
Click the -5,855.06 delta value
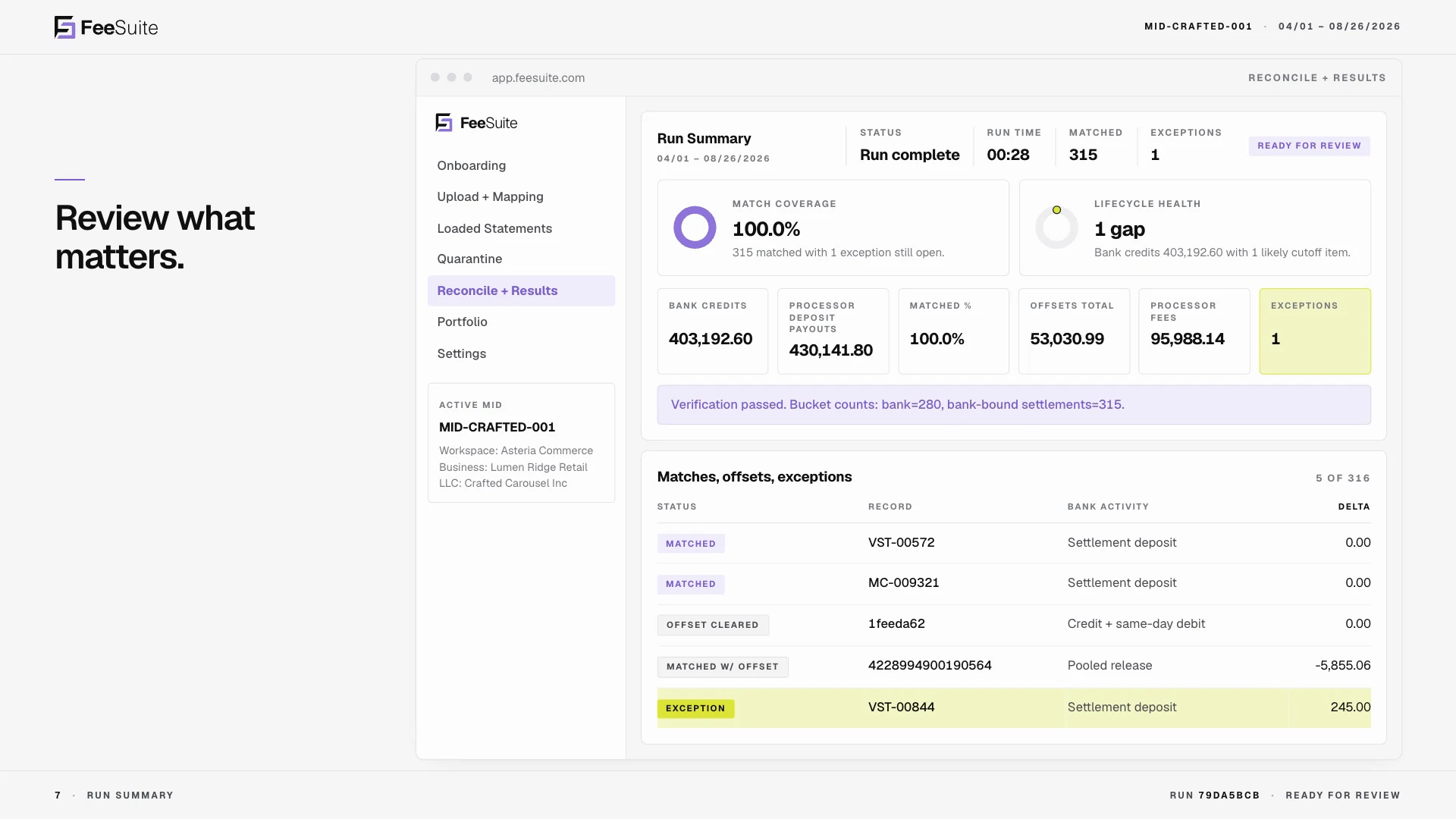1342,665
